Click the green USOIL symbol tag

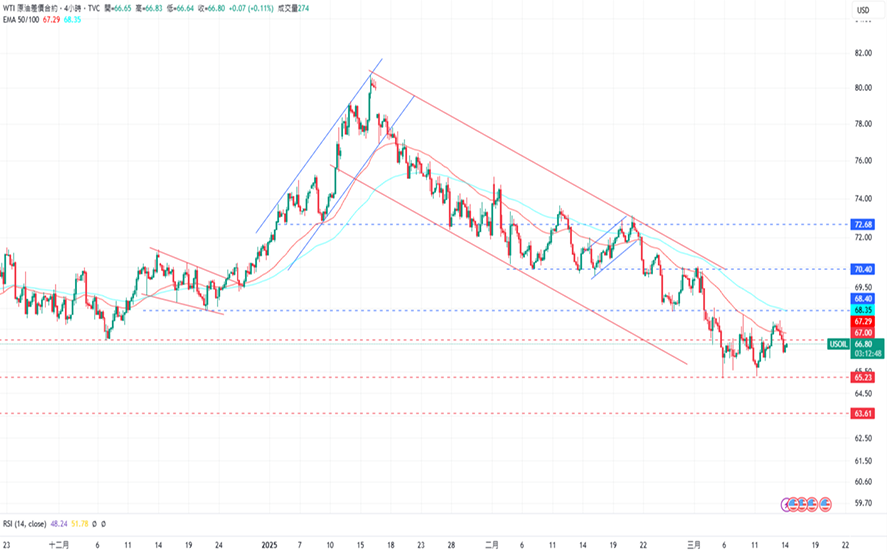click(838, 344)
